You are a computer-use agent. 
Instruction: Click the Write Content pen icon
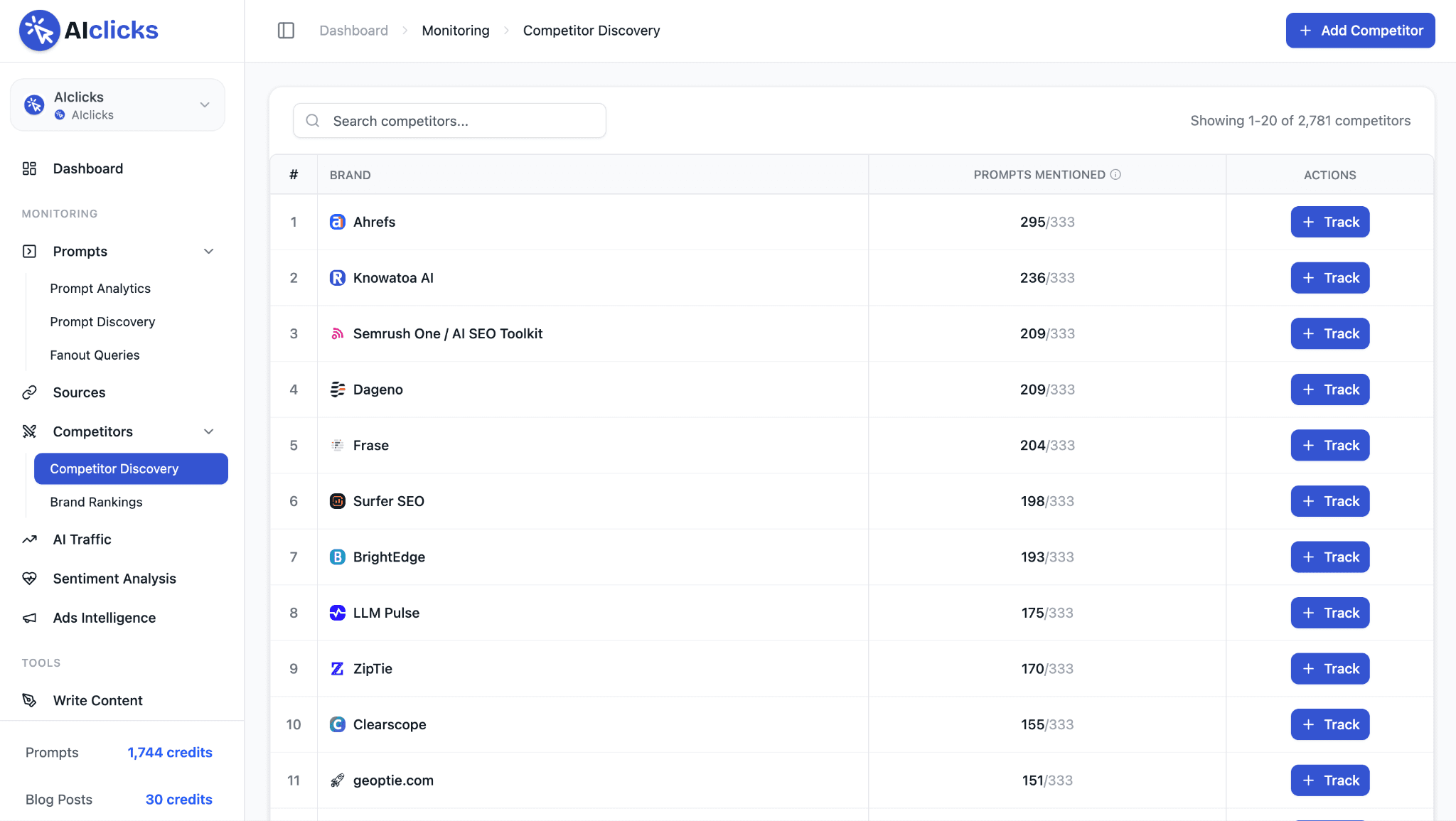click(29, 700)
